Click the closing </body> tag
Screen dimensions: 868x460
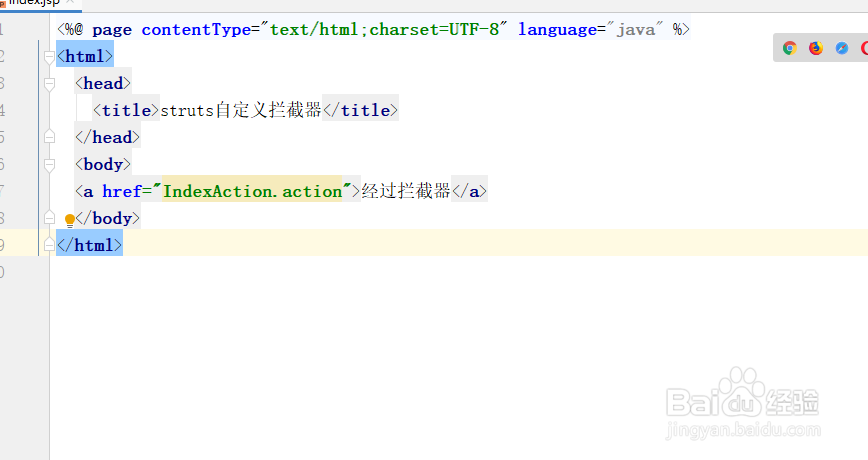[107, 219]
